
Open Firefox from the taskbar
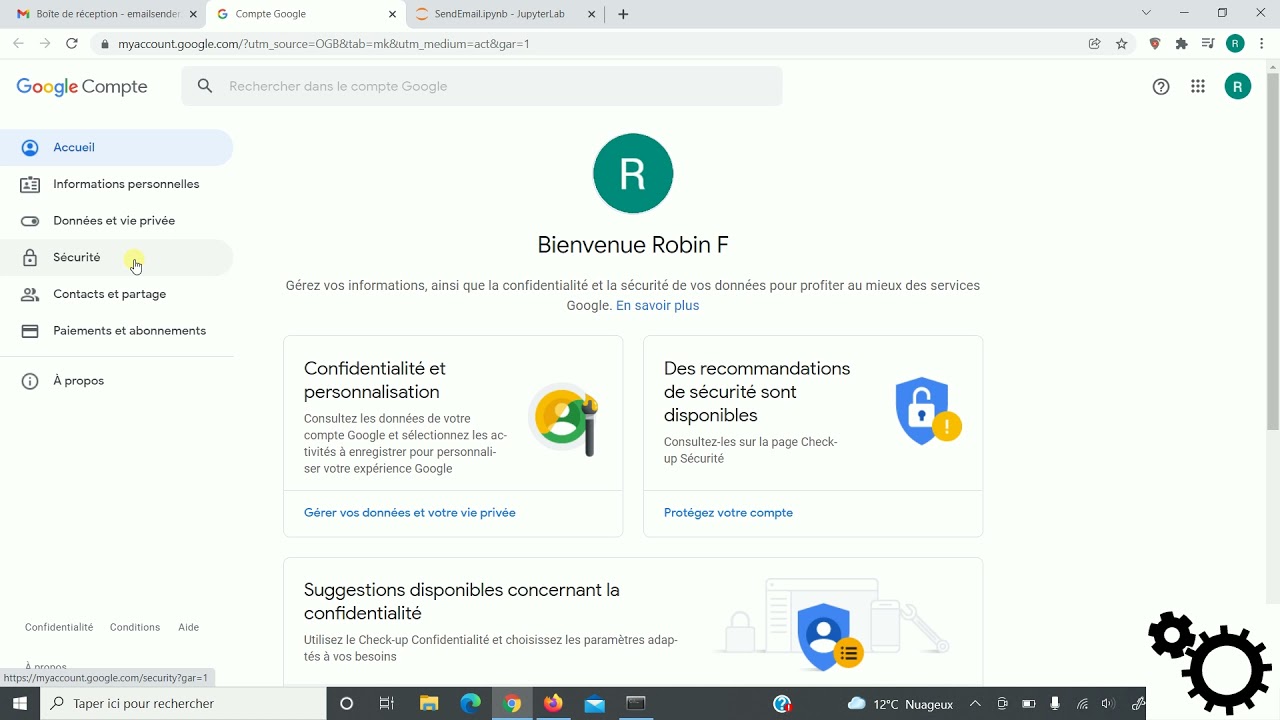coord(553,704)
